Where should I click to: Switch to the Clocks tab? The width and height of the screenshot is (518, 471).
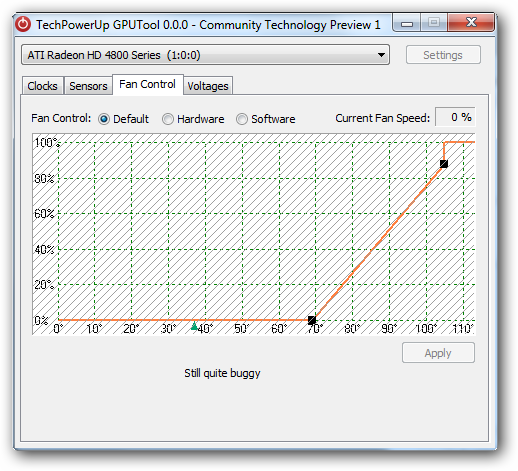(42, 86)
